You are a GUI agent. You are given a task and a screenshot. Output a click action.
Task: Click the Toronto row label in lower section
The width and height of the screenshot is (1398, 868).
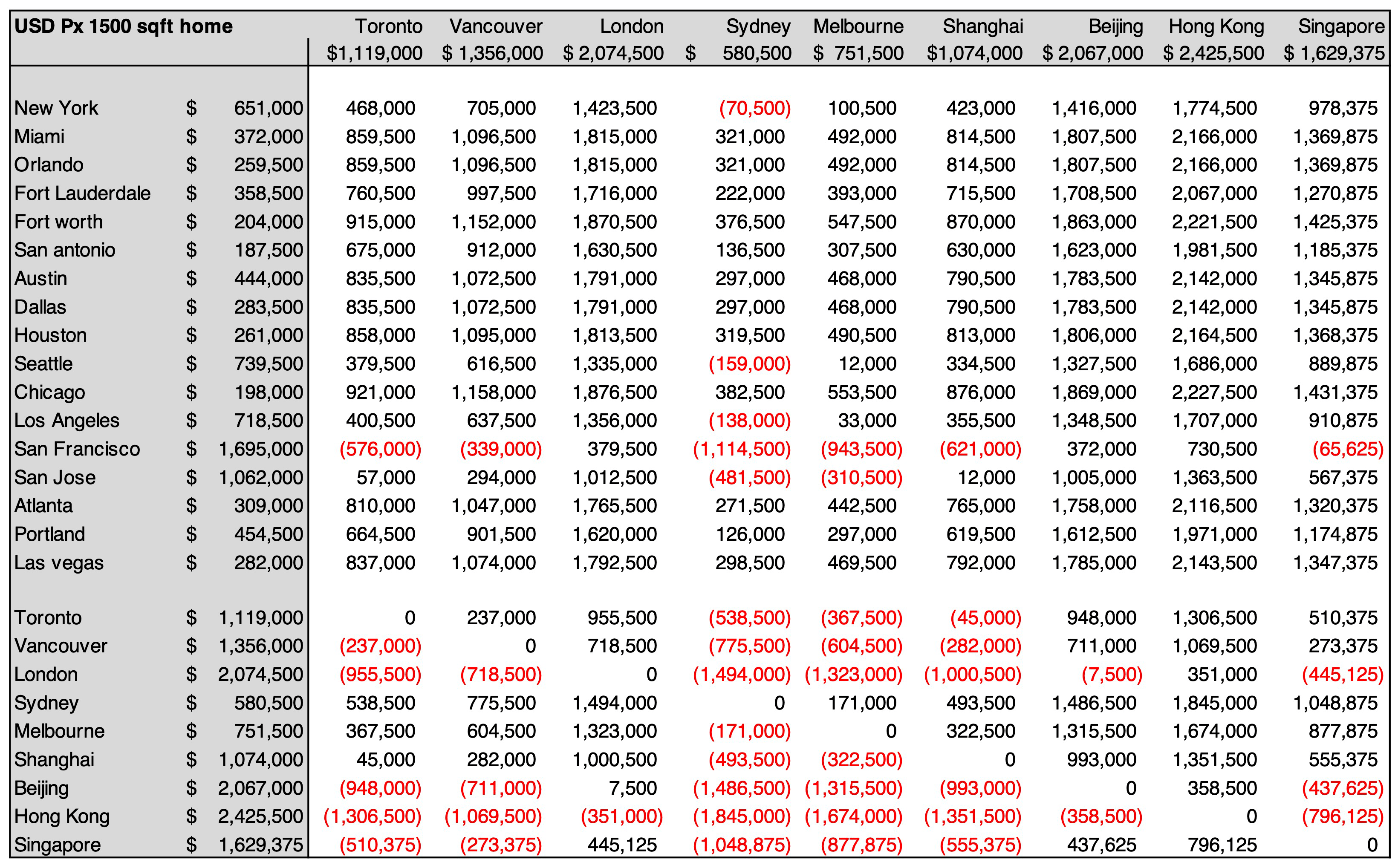point(48,618)
